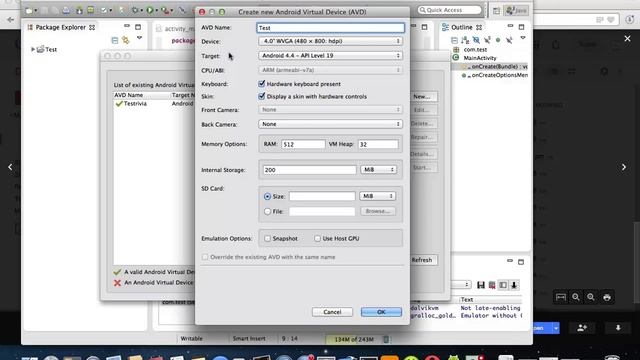Click Link with Editor icon in Package Explorer
The width and height of the screenshot is (640, 360).
[126, 40]
